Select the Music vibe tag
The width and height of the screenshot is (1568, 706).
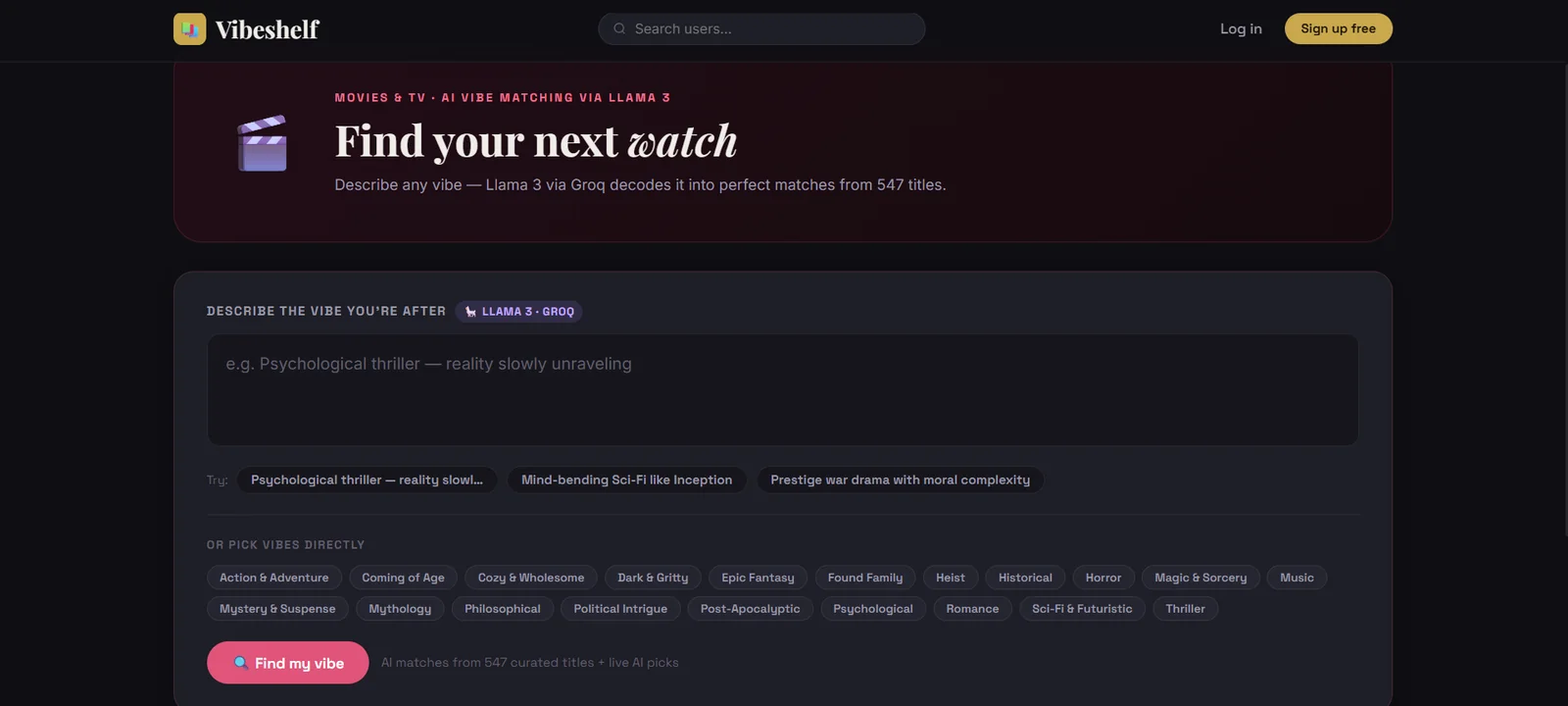pyautogui.click(x=1297, y=578)
